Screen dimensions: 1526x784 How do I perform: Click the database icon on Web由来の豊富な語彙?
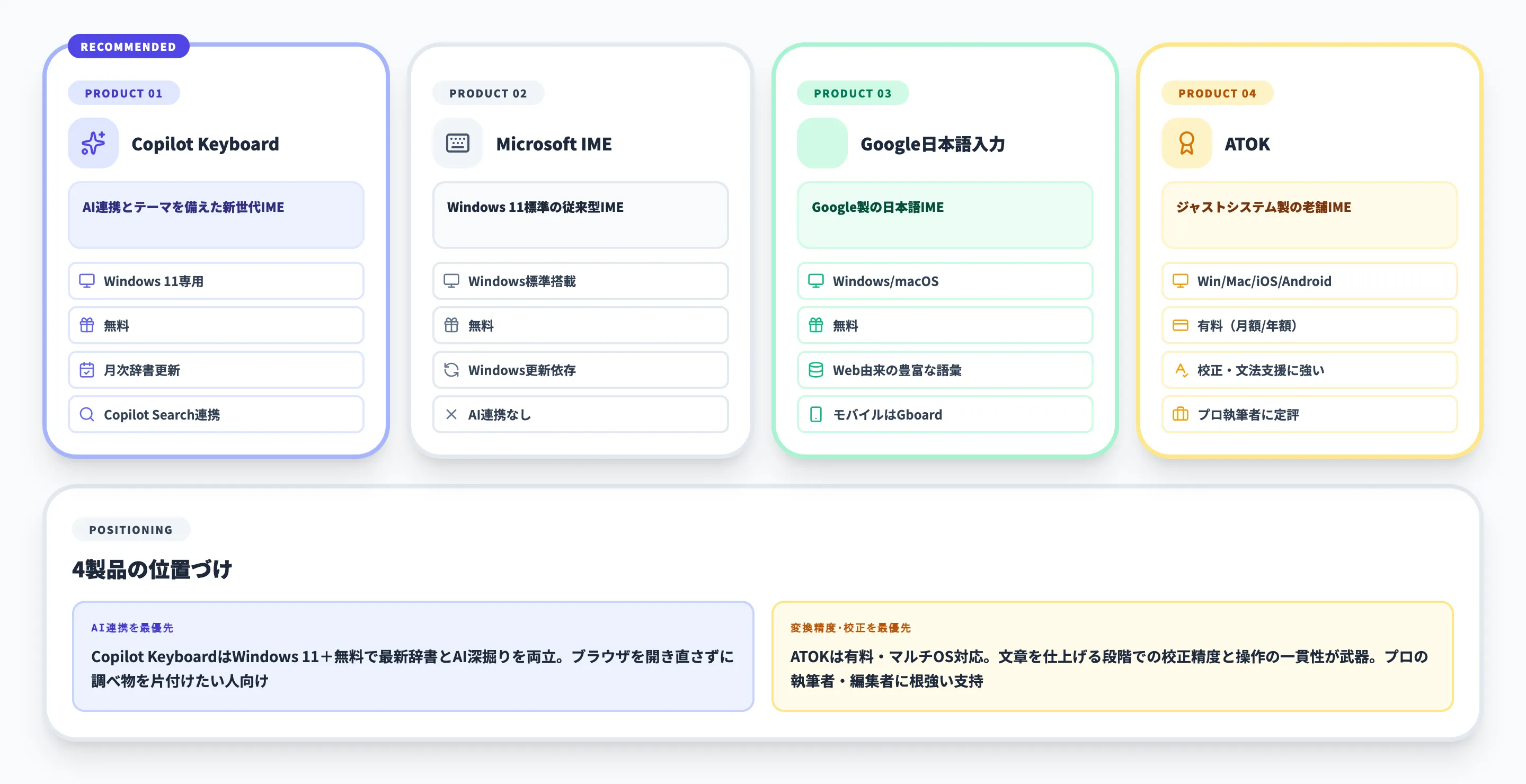[817, 370]
